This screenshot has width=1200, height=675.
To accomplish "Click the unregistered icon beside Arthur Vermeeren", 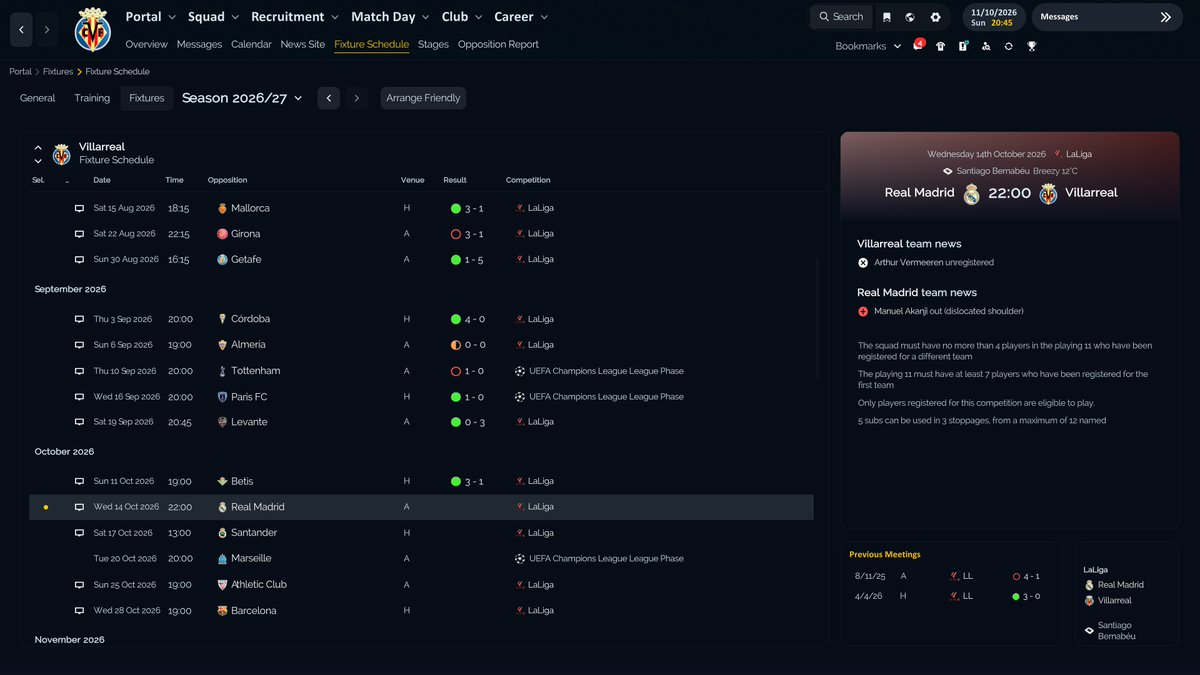I will [863, 263].
